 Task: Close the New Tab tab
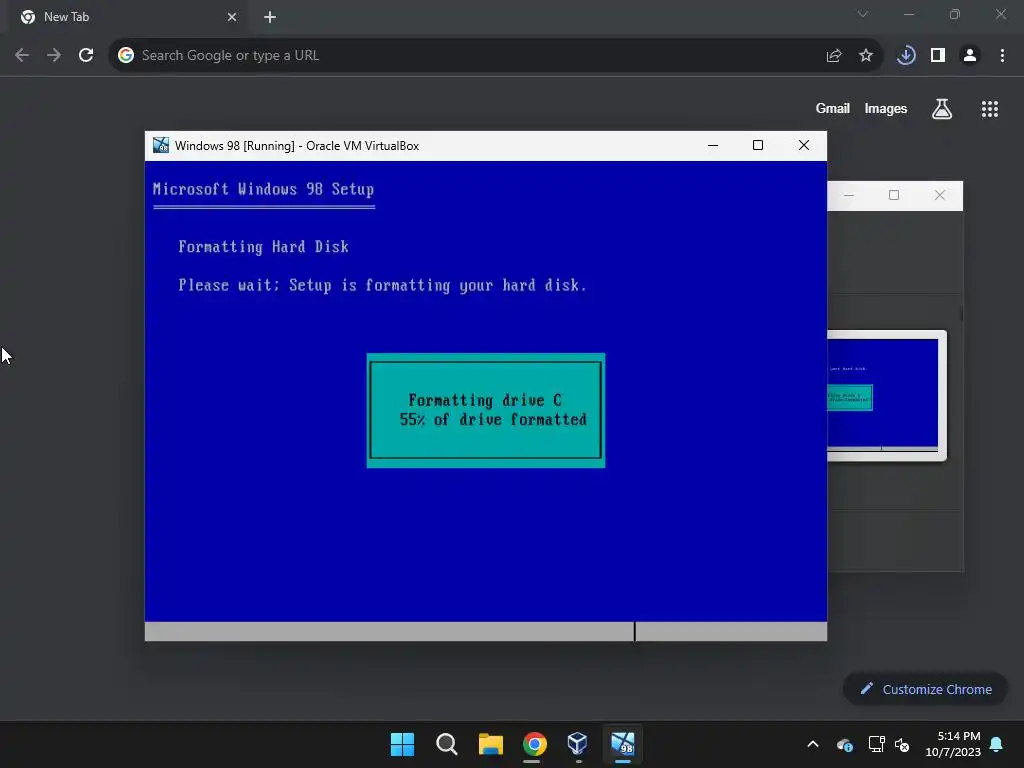point(232,17)
